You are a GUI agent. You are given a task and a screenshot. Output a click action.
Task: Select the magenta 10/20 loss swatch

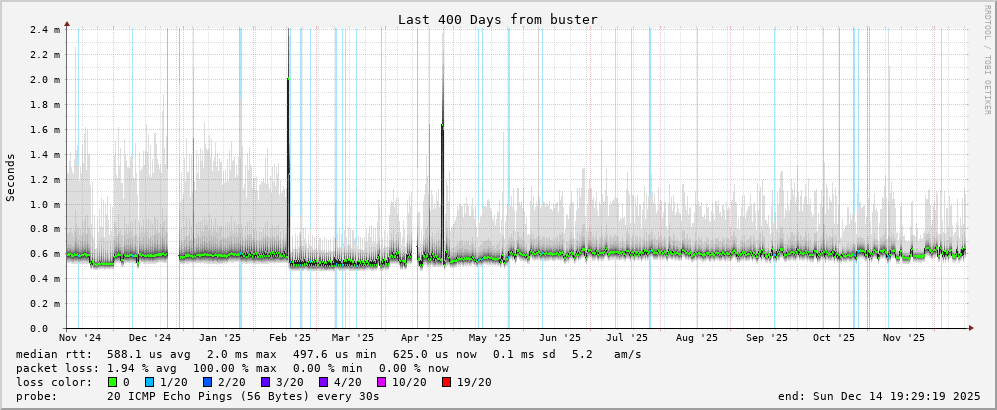(381, 382)
